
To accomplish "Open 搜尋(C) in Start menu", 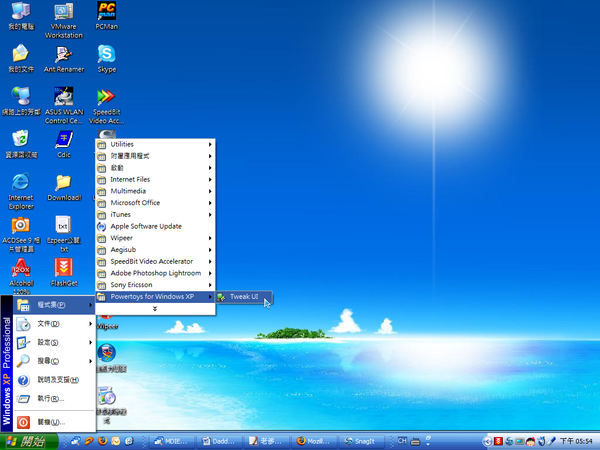I will pyautogui.click(x=54, y=361).
